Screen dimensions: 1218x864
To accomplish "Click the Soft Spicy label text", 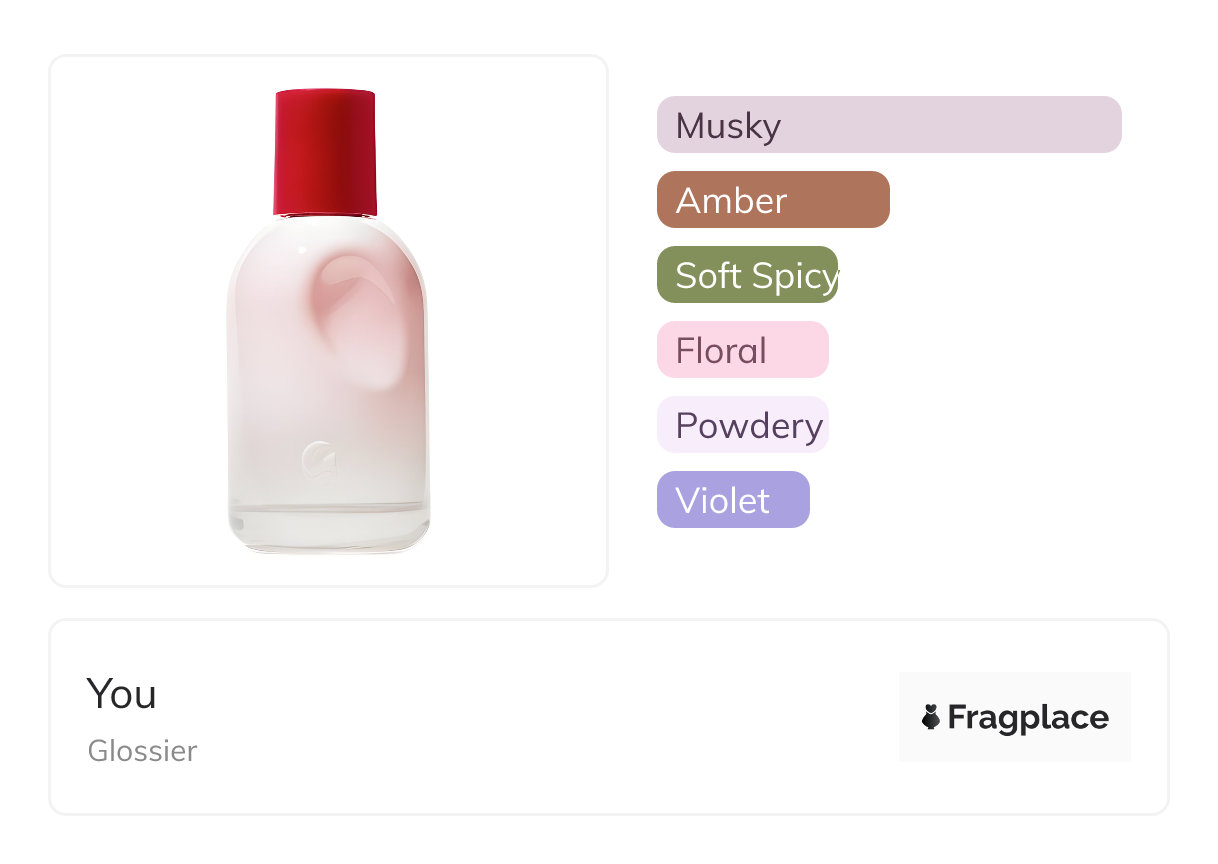I will pyautogui.click(x=757, y=276).
